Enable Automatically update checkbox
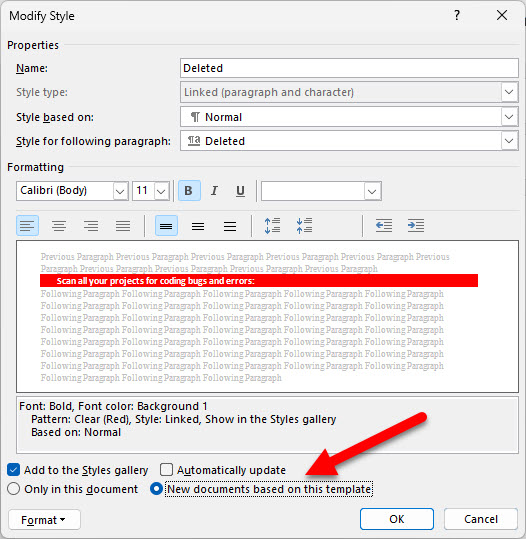 pyautogui.click(x=166, y=470)
